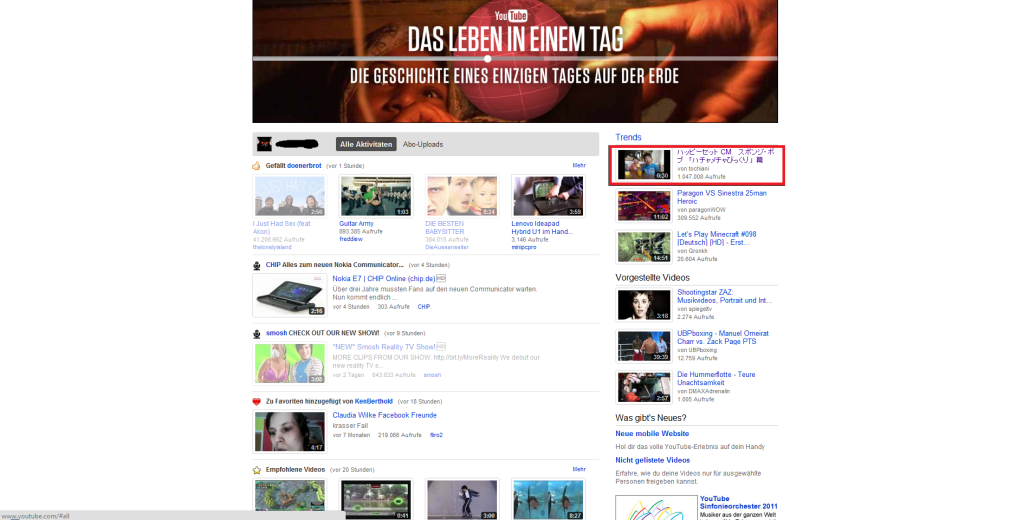The width and height of the screenshot is (1023, 520).
Task: Open Die Hummerflotte video thumbnail
Action: 644,387
